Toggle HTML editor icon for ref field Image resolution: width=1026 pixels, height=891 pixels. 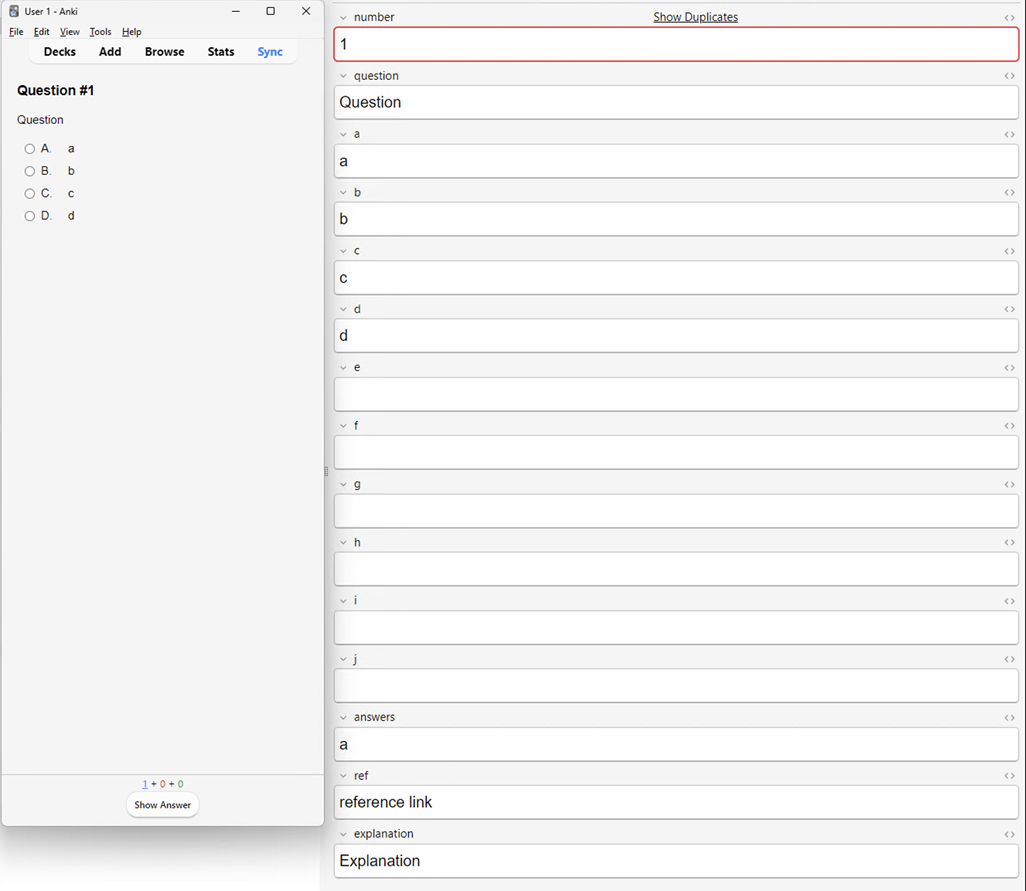pos(1009,776)
